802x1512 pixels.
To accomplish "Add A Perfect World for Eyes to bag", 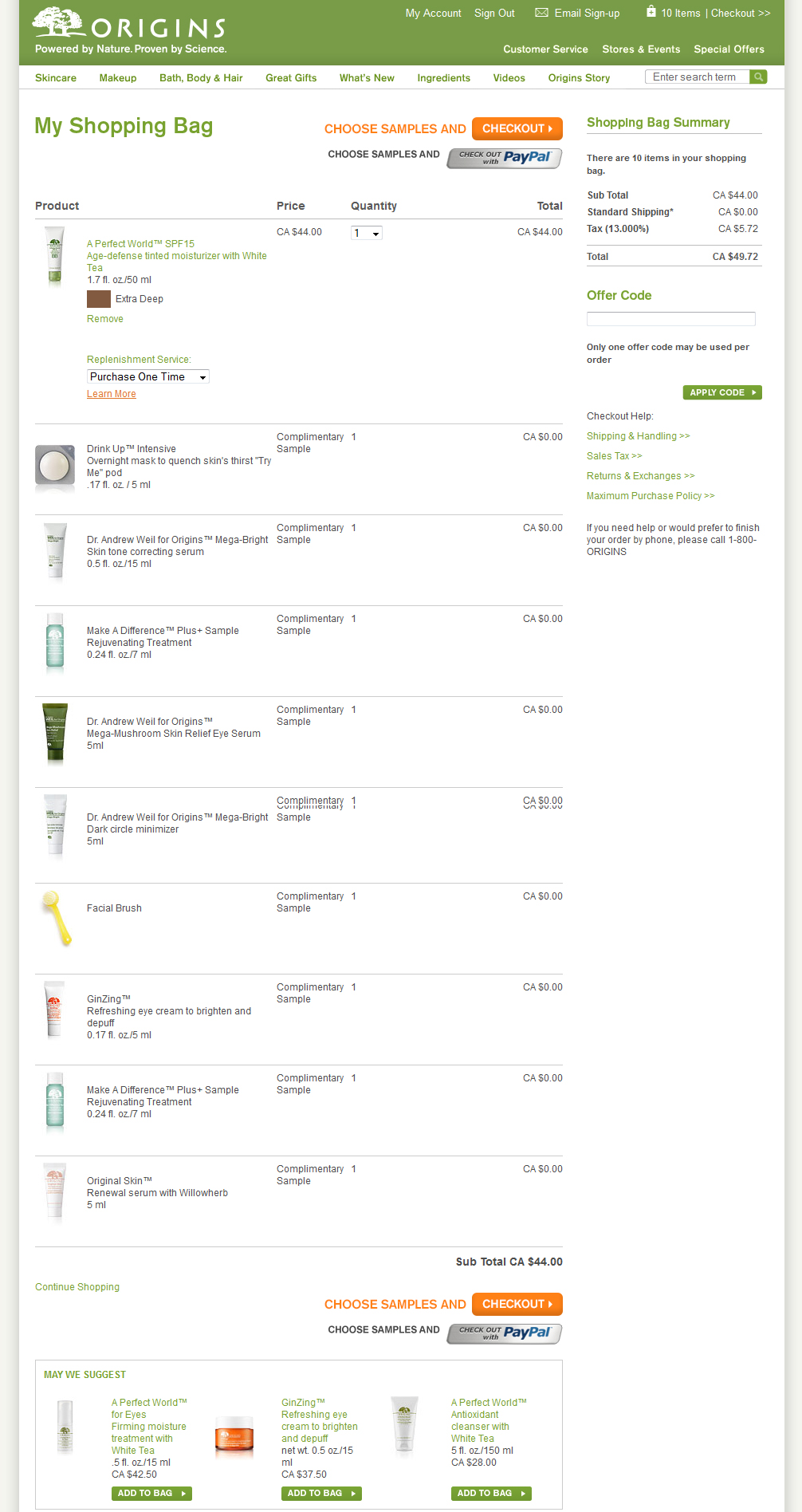I will (x=151, y=1494).
